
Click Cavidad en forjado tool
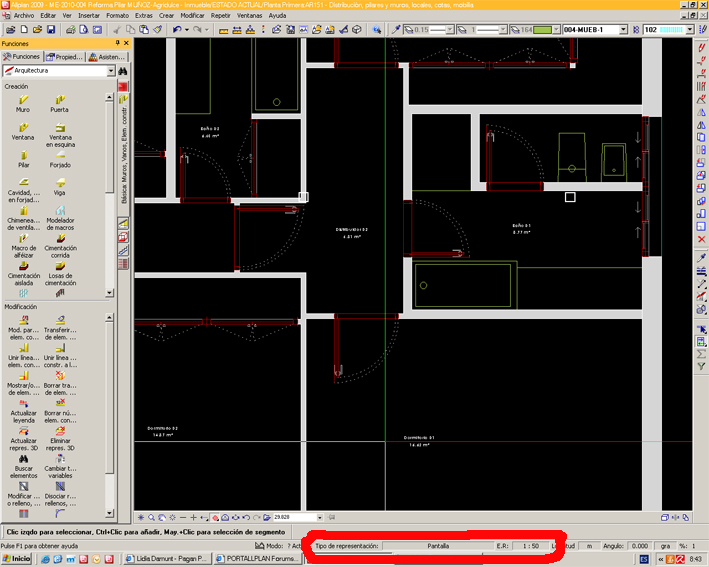(24, 190)
